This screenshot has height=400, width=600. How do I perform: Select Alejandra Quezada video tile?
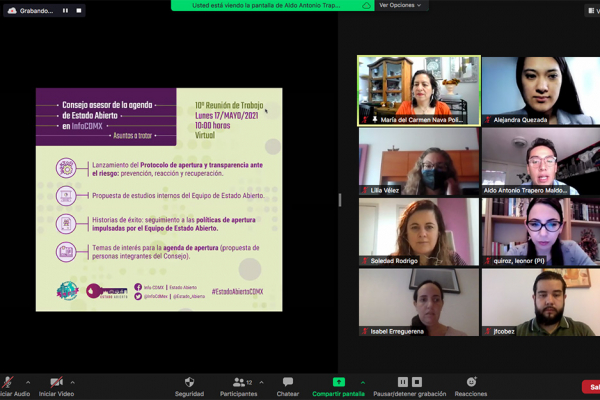click(541, 90)
